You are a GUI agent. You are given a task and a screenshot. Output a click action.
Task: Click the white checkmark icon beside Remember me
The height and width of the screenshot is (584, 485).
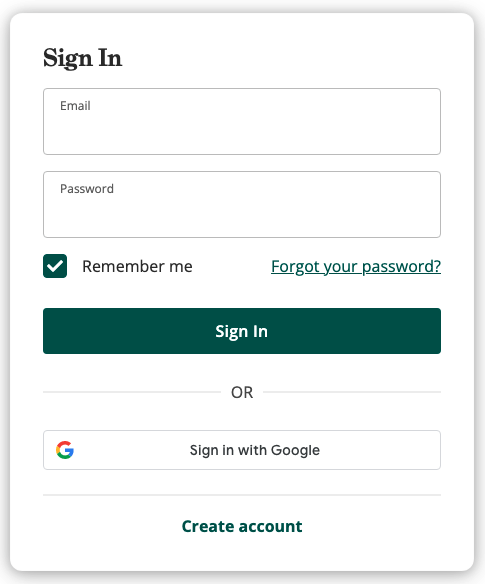coord(55,266)
